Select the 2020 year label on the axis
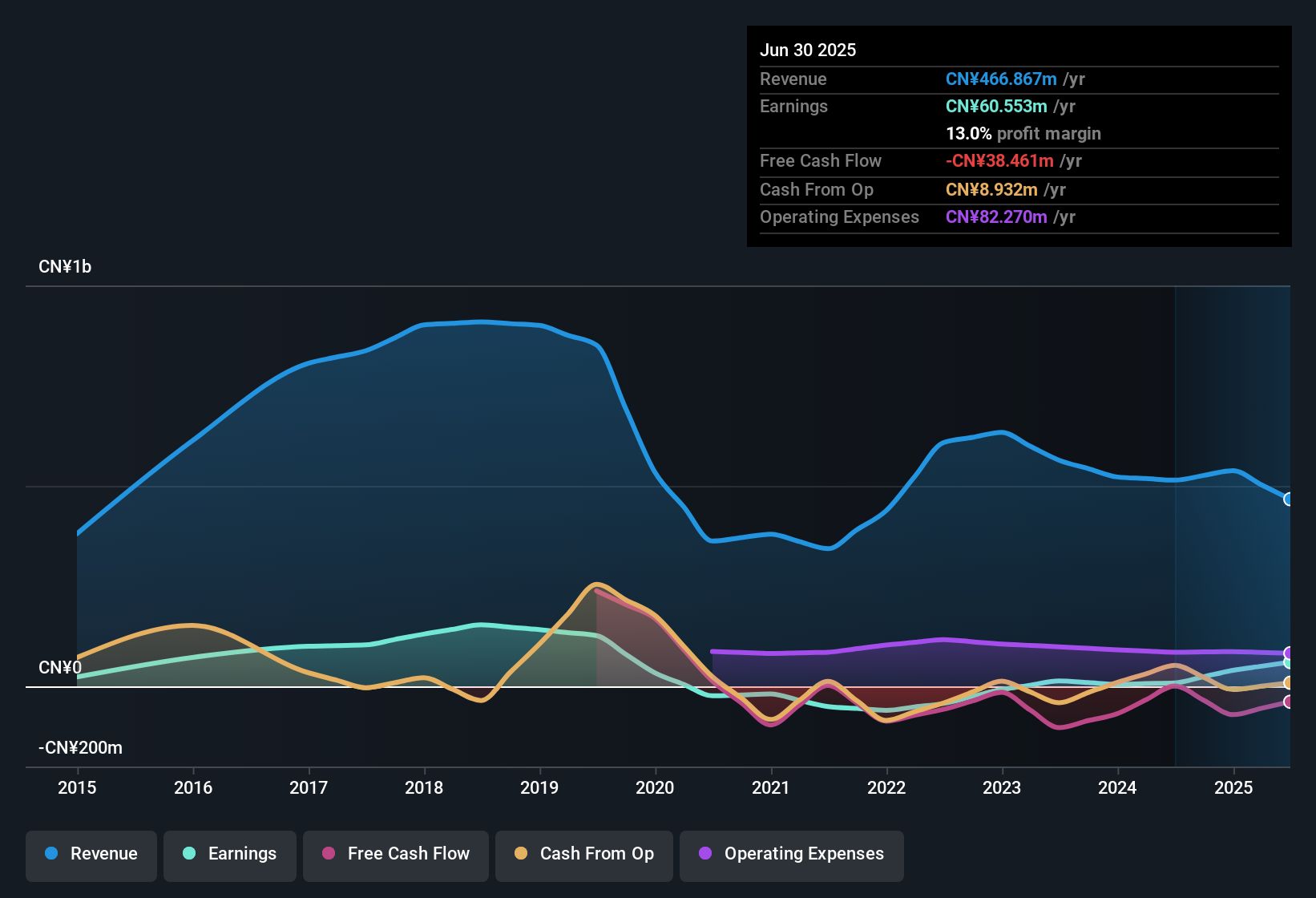The width and height of the screenshot is (1316, 898). pos(655,788)
